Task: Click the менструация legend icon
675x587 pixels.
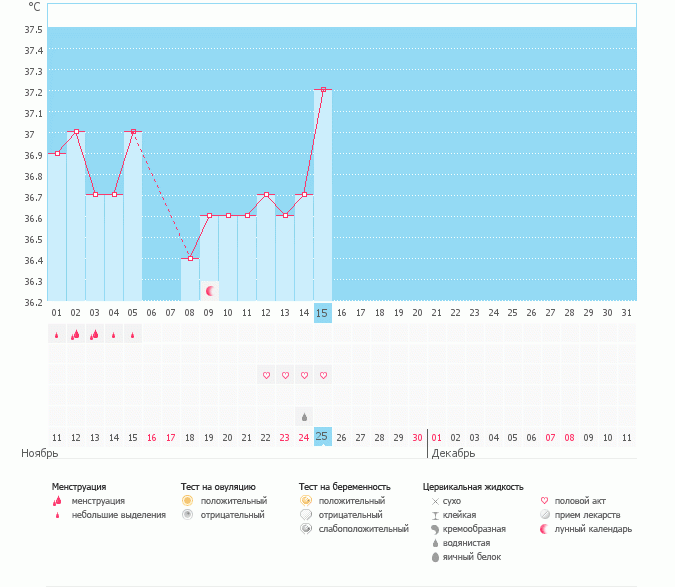Action: click(57, 501)
